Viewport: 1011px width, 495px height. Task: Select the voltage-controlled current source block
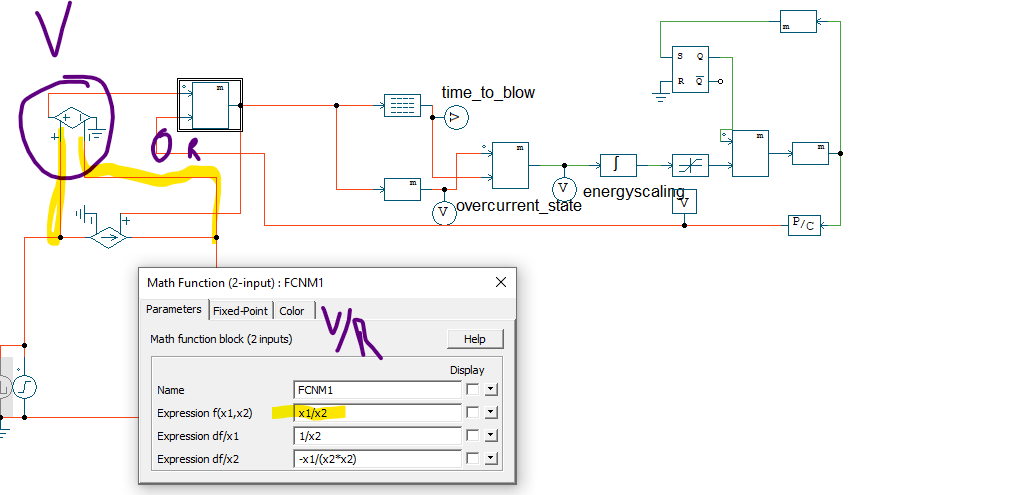click(108, 238)
